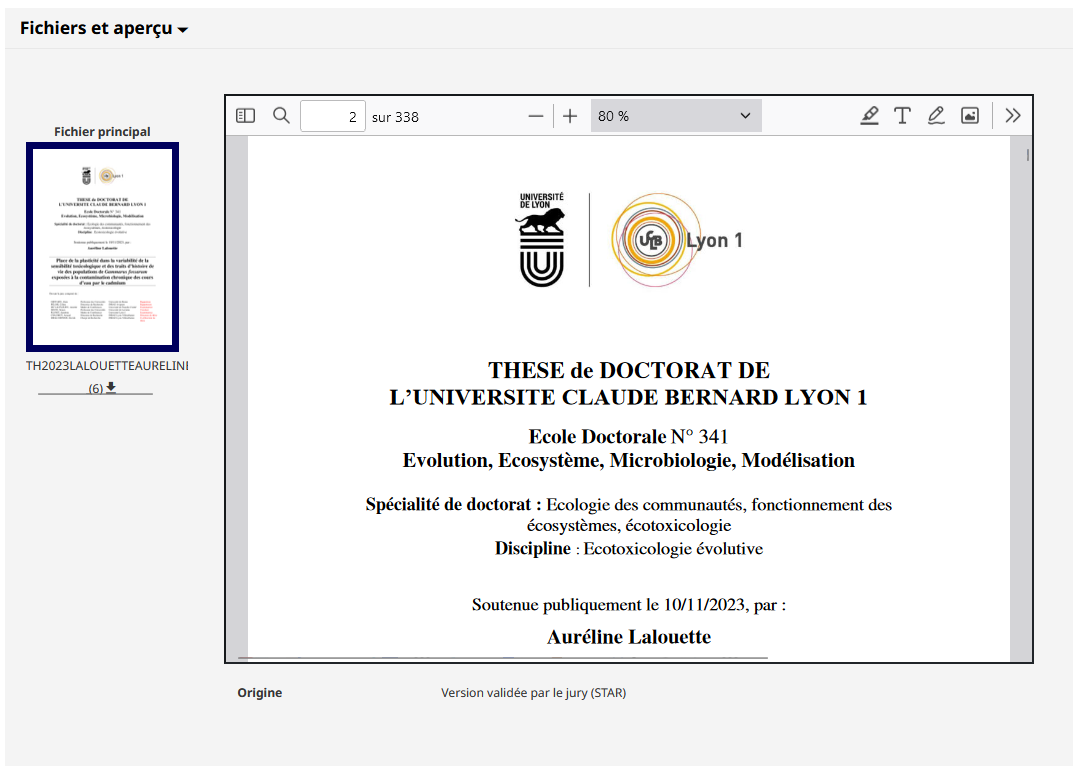1081x767 pixels.
Task: Click the UCB Lyon 1 logo
Action: coord(677,240)
